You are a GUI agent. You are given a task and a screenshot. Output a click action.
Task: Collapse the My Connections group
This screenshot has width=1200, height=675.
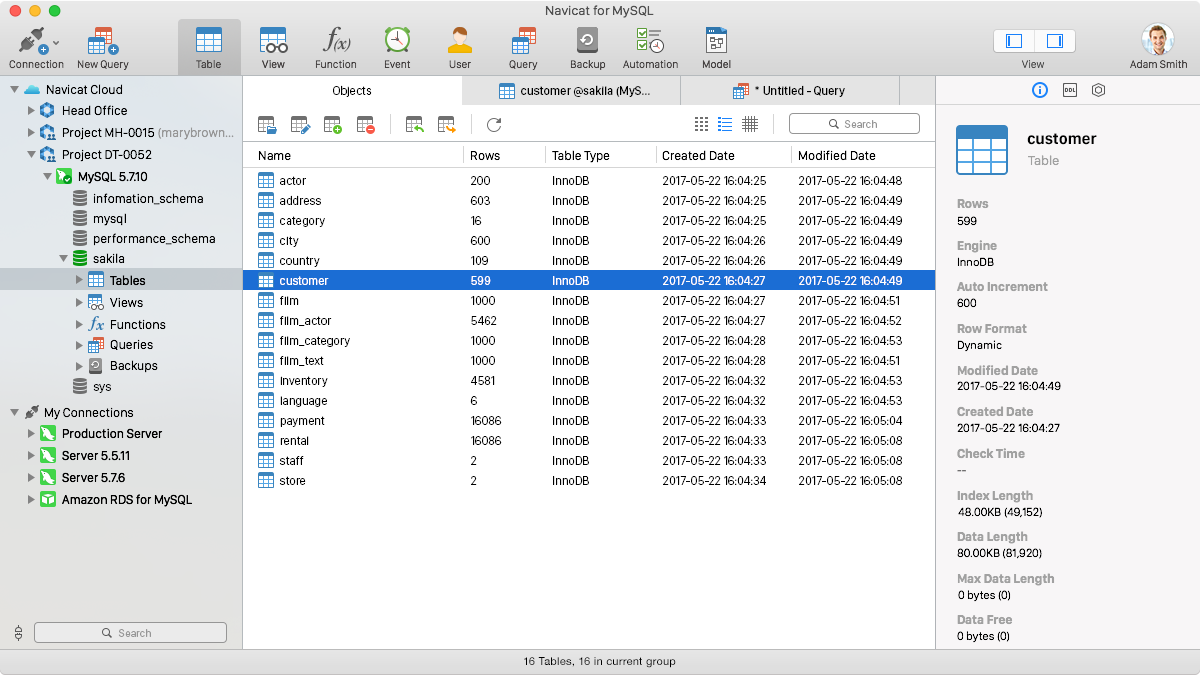pos(14,412)
